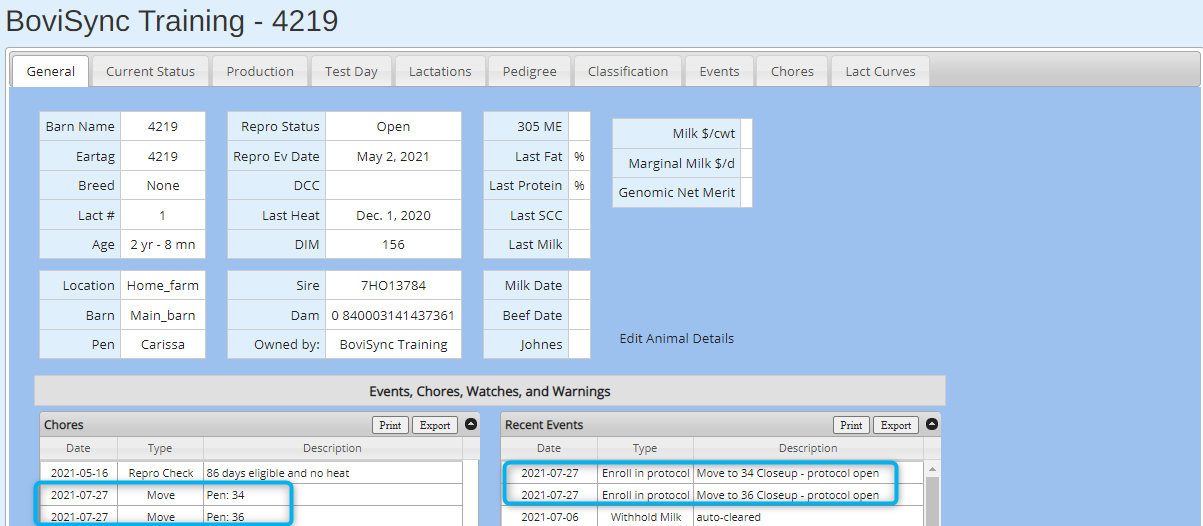Open the Production tab
Image resolution: width=1203 pixels, height=526 pixels.
(x=260, y=71)
